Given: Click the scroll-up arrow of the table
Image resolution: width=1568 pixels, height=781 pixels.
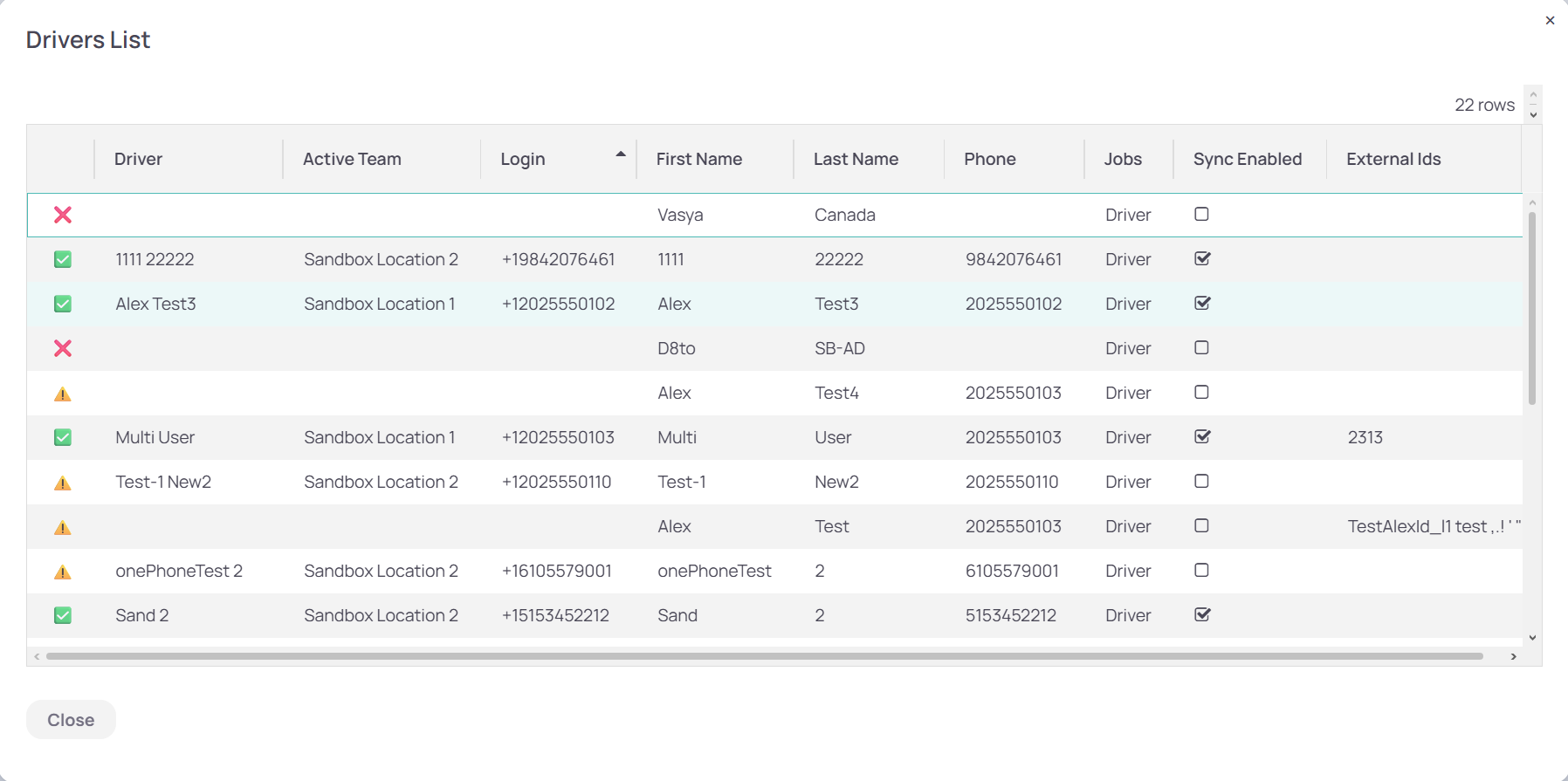Looking at the screenshot, I should [x=1532, y=202].
